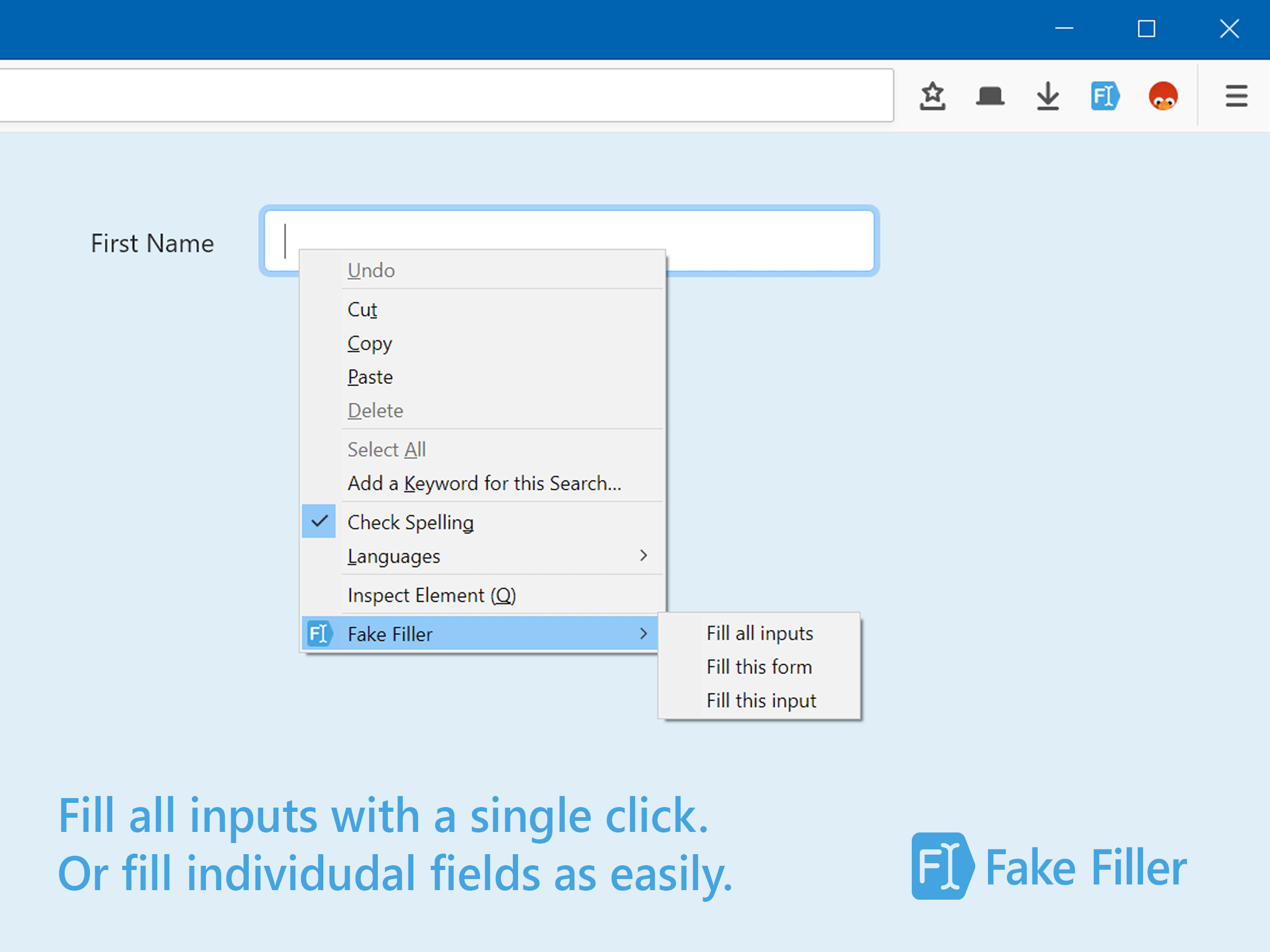Expand the Languages submenu
This screenshot has width=1270, height=952.
394,555
